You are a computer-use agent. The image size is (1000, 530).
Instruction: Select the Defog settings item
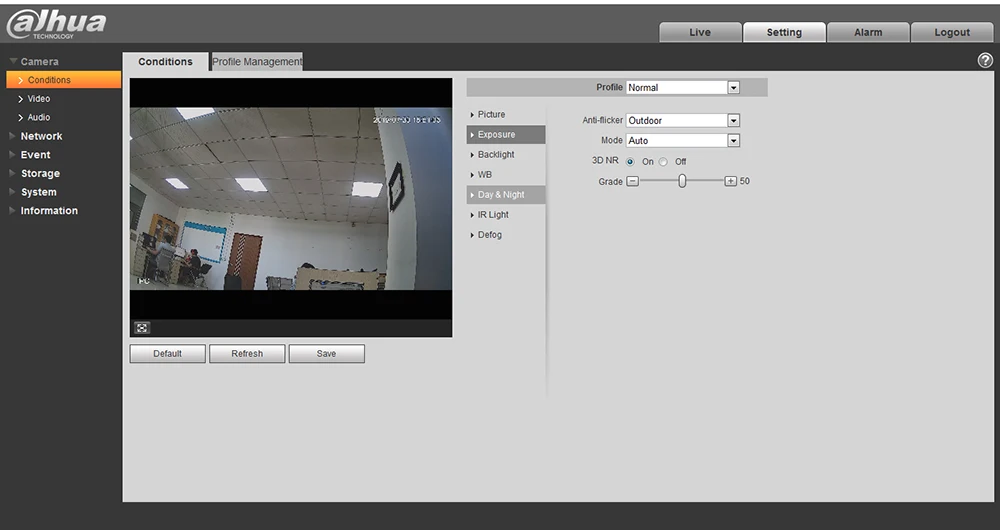click(x=506, y=235)
